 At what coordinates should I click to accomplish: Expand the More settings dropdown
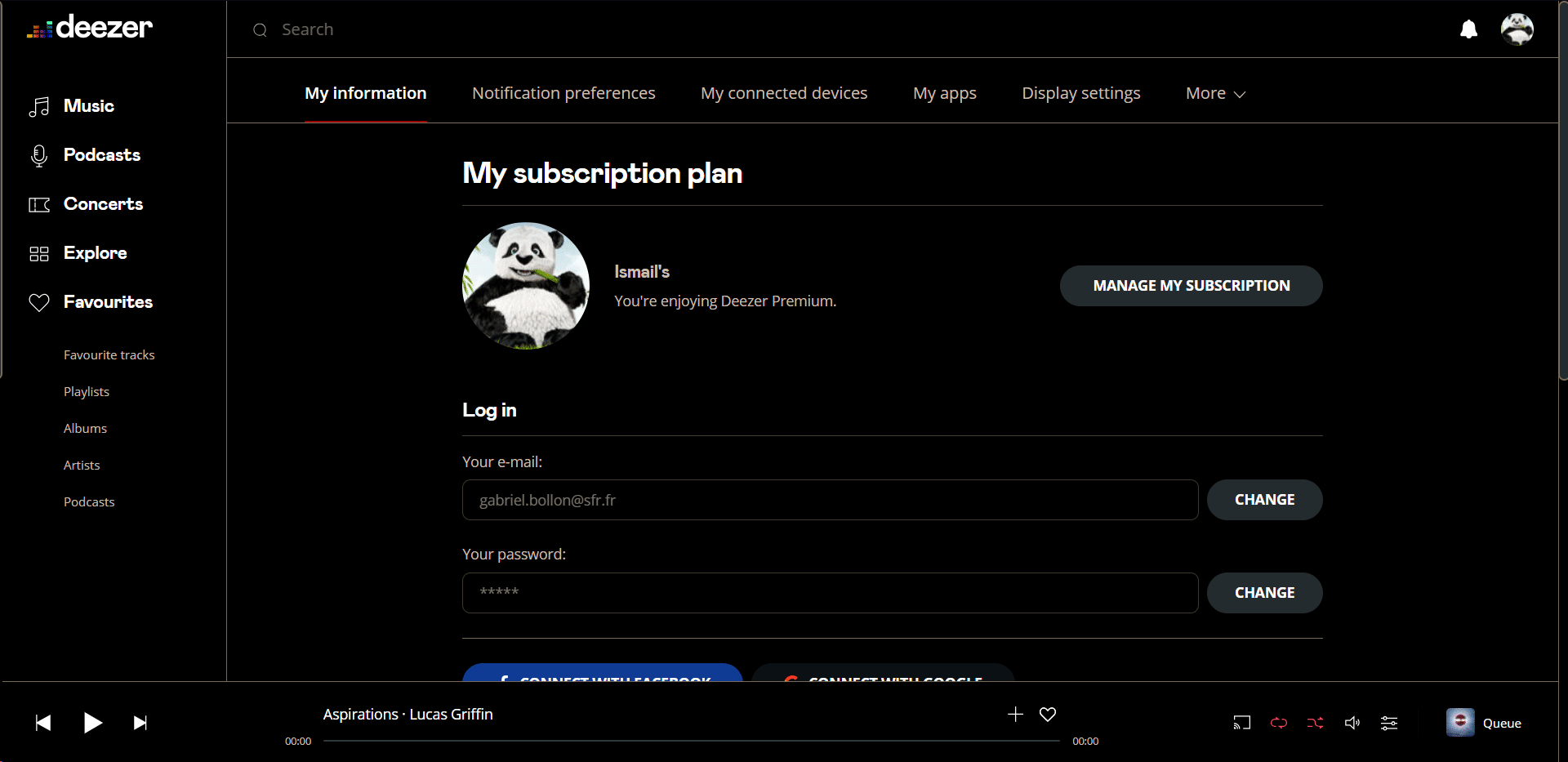click(1215, 94)
